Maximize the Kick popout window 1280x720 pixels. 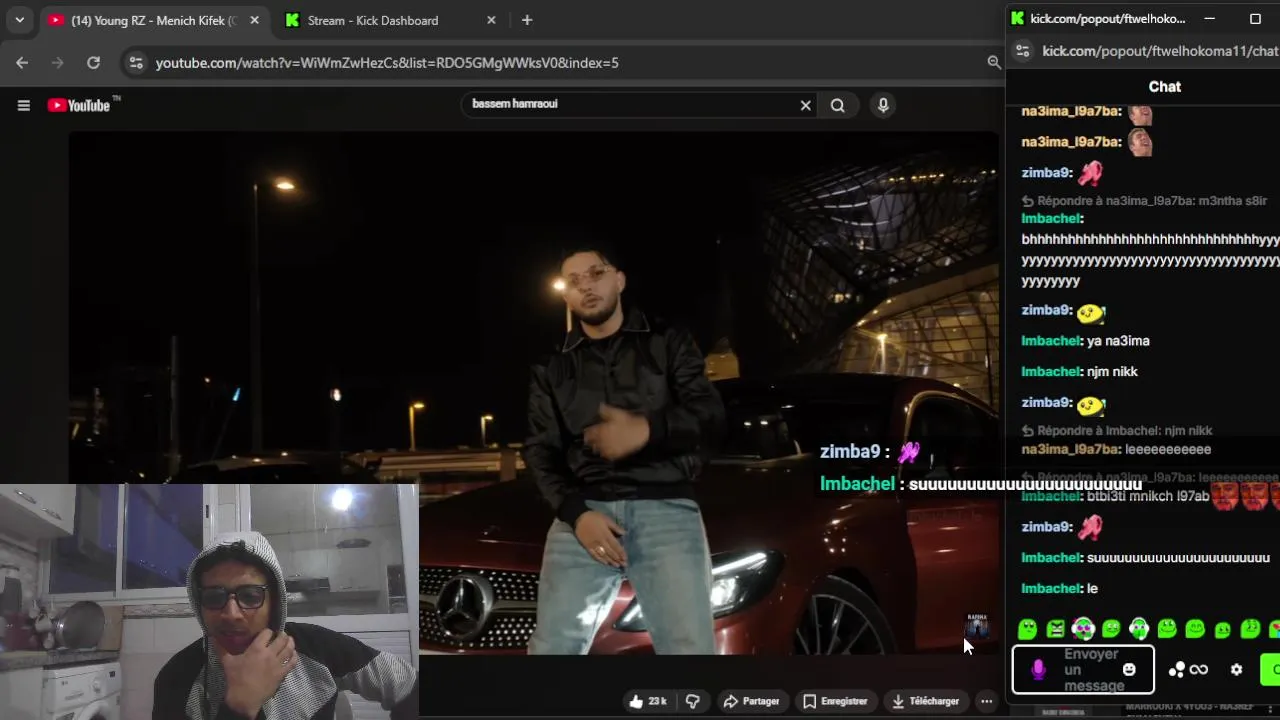(x=1256, y=18)
